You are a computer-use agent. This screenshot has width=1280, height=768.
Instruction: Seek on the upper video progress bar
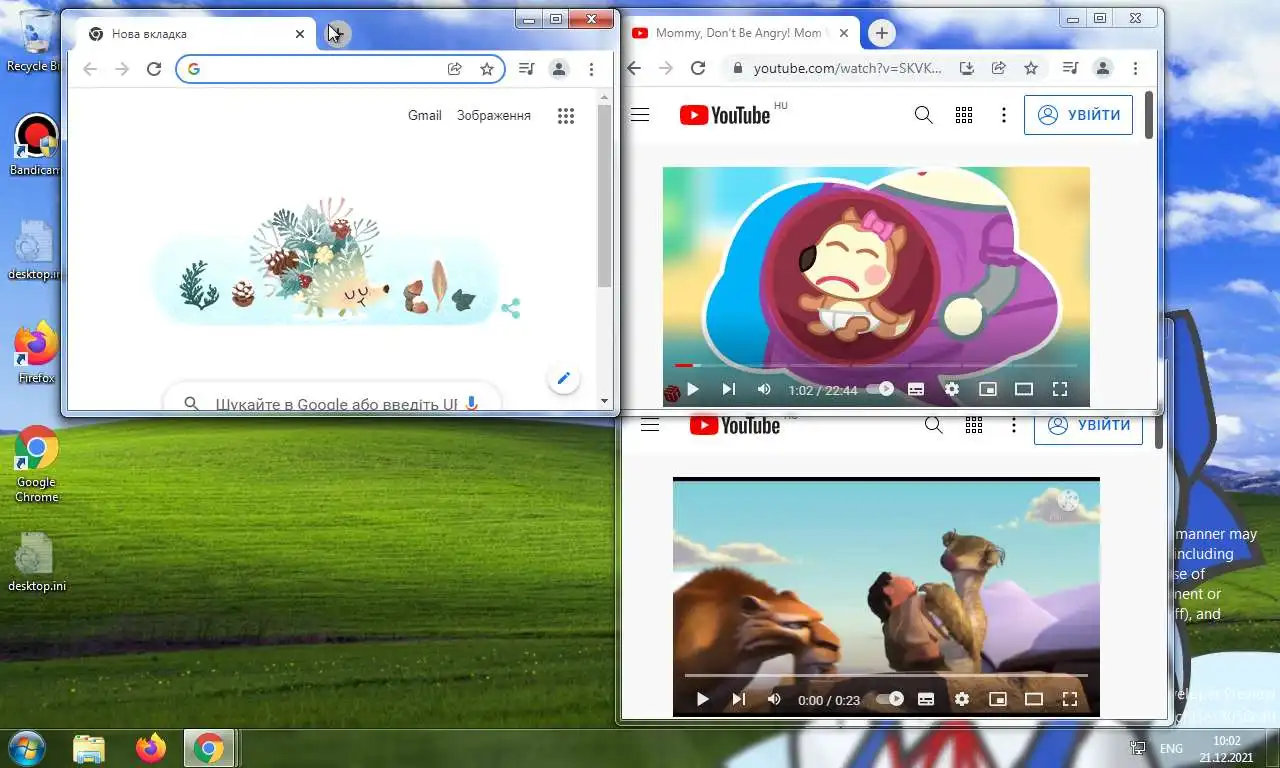[x=876, y=366]
